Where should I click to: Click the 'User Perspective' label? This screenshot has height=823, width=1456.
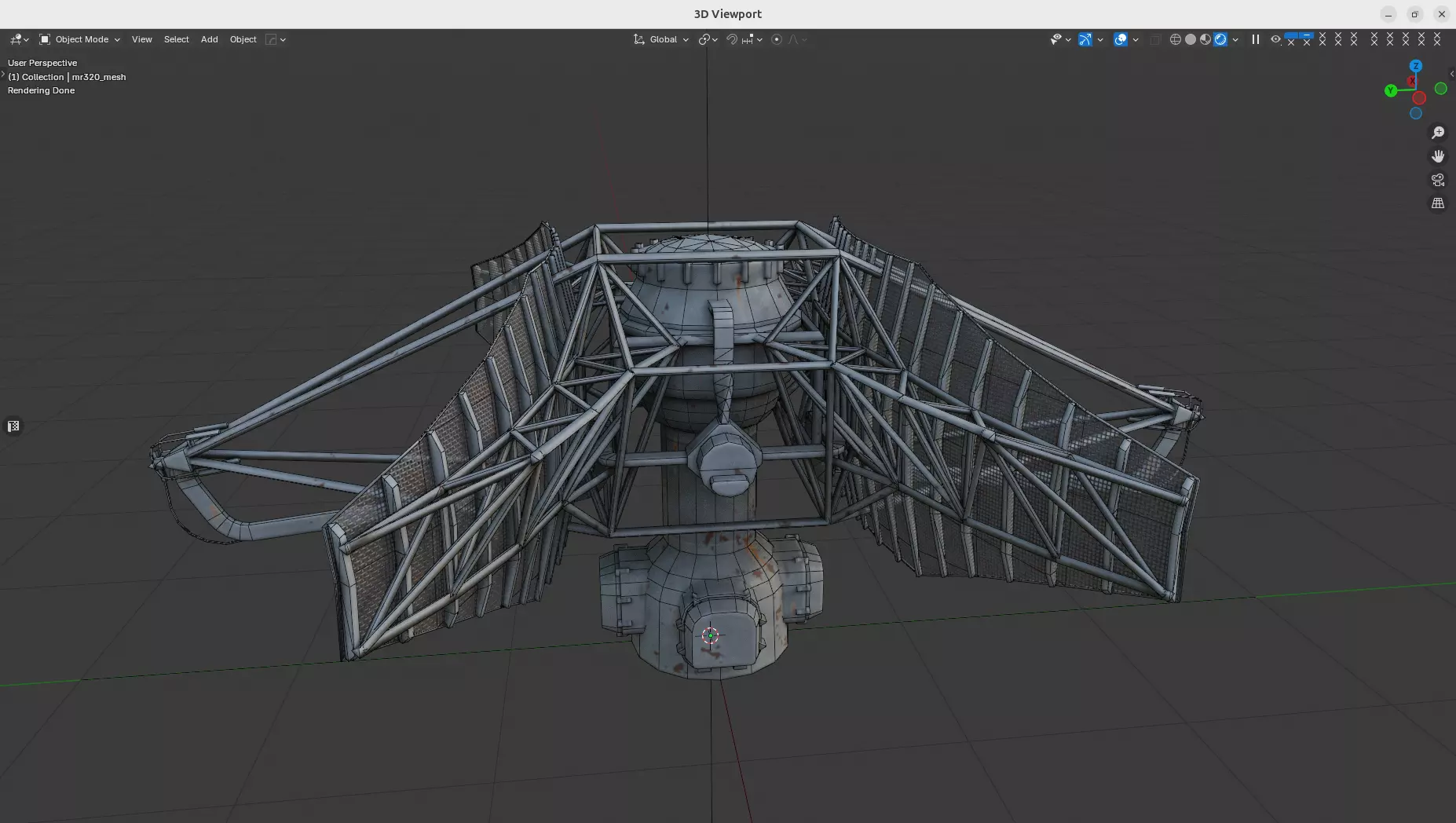pyautogui.click(x=42, y=63)
